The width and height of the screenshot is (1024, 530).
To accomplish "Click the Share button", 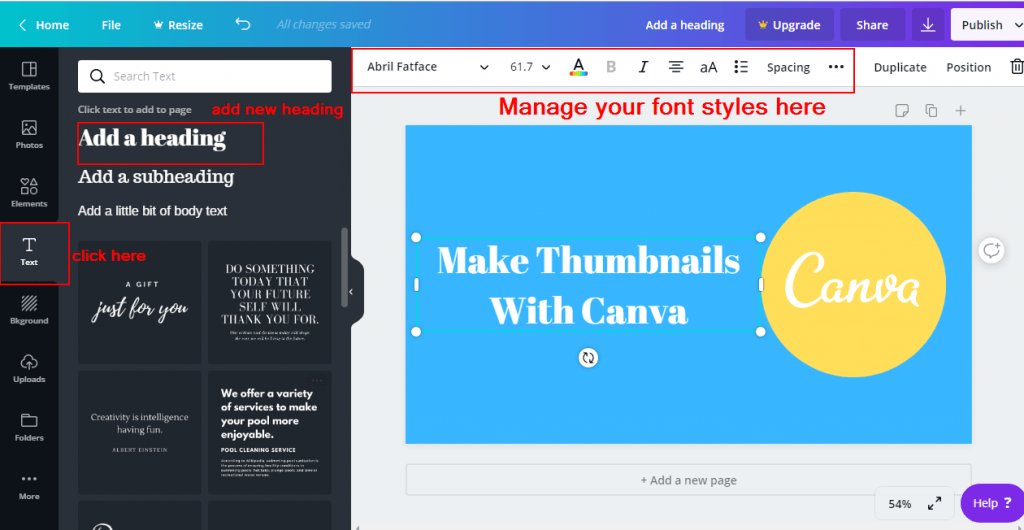I will point(872,25).
